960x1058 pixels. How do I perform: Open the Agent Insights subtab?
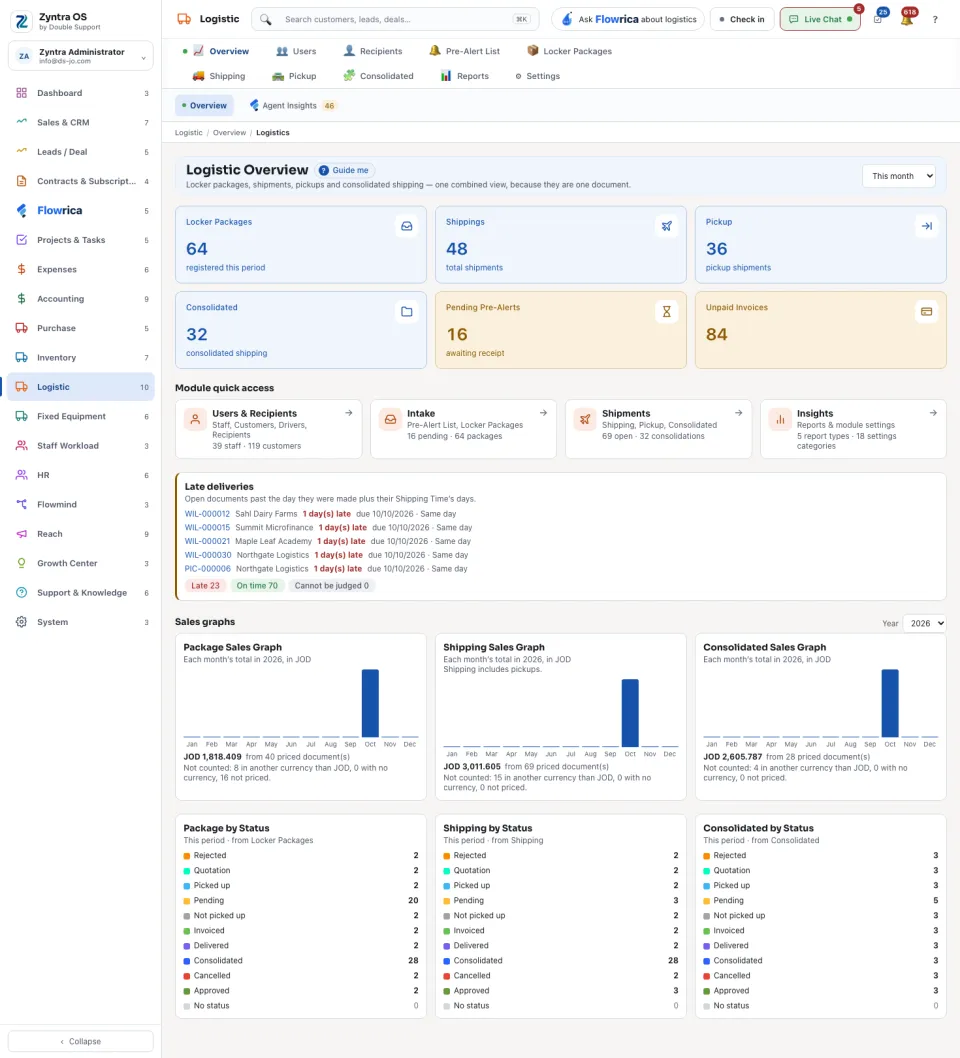[293, 106]
